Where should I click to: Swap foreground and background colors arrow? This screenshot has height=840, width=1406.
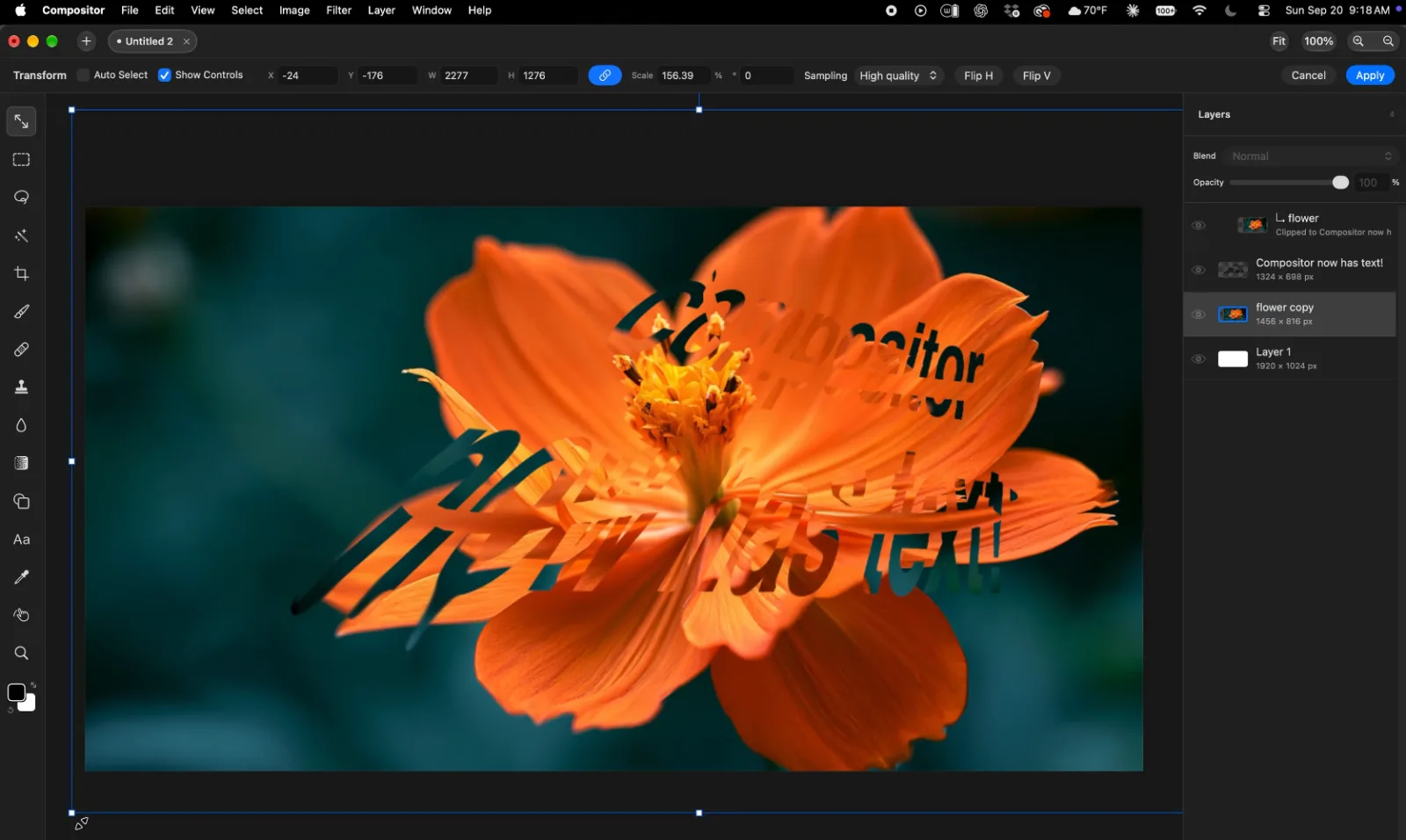(33, 685)
